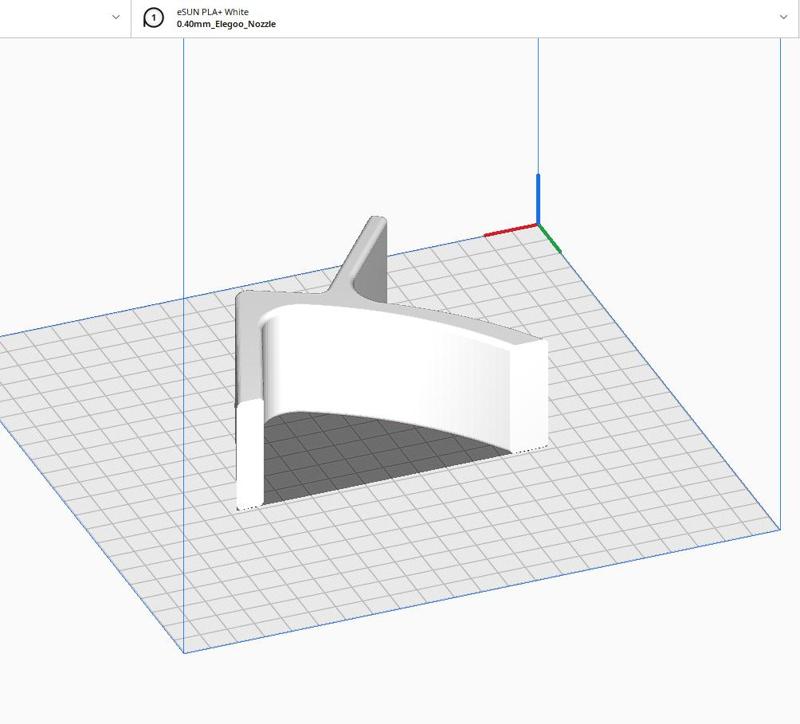Image resolution: width=800 pixels, height=724 pixels.
Task: Click the red X axis line
Action: tap(510, 231)
